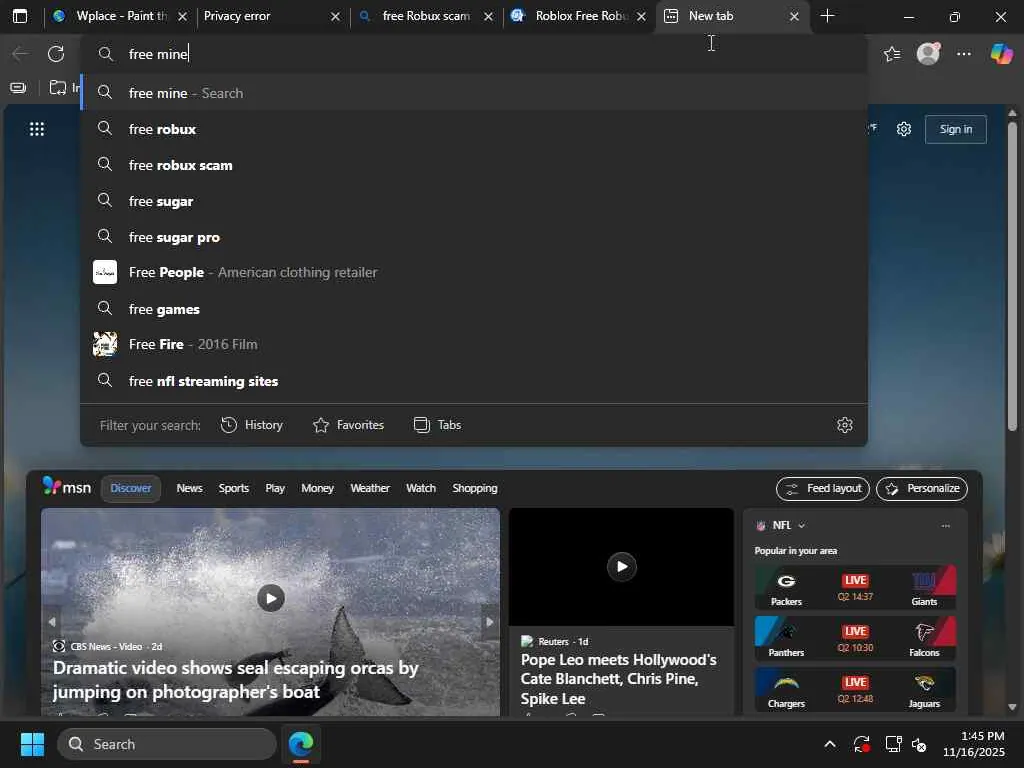Screen dimensions: 1024x768
Task: Click the muted volume tray icon
Action: coord(920,744)
